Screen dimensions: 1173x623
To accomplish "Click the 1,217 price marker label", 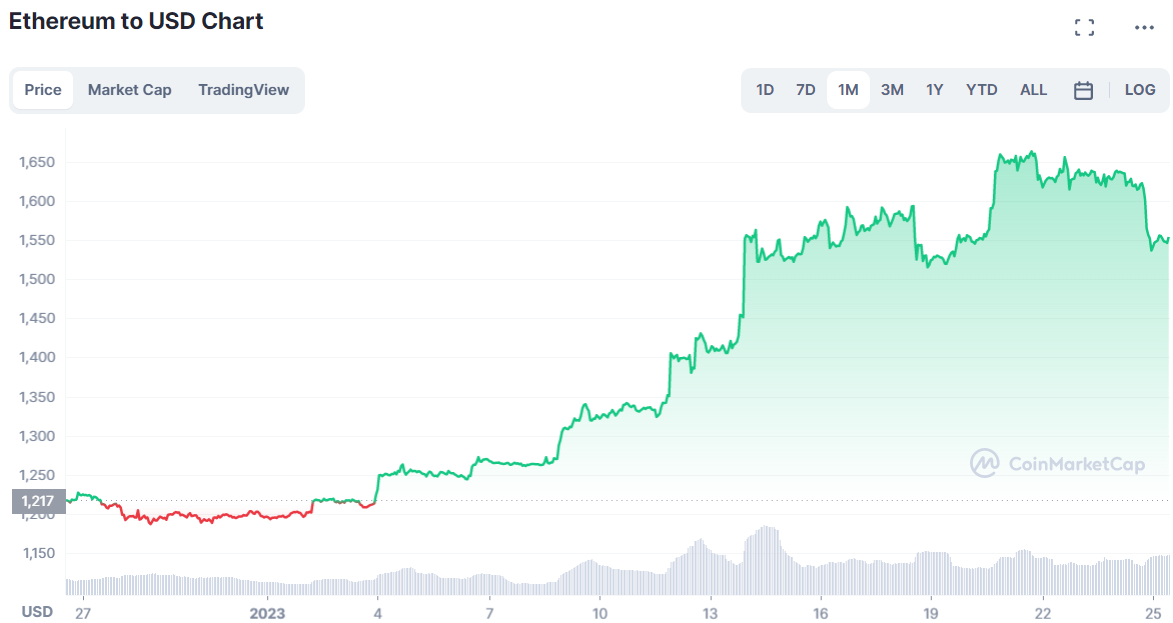I will (x=39, y=501).
